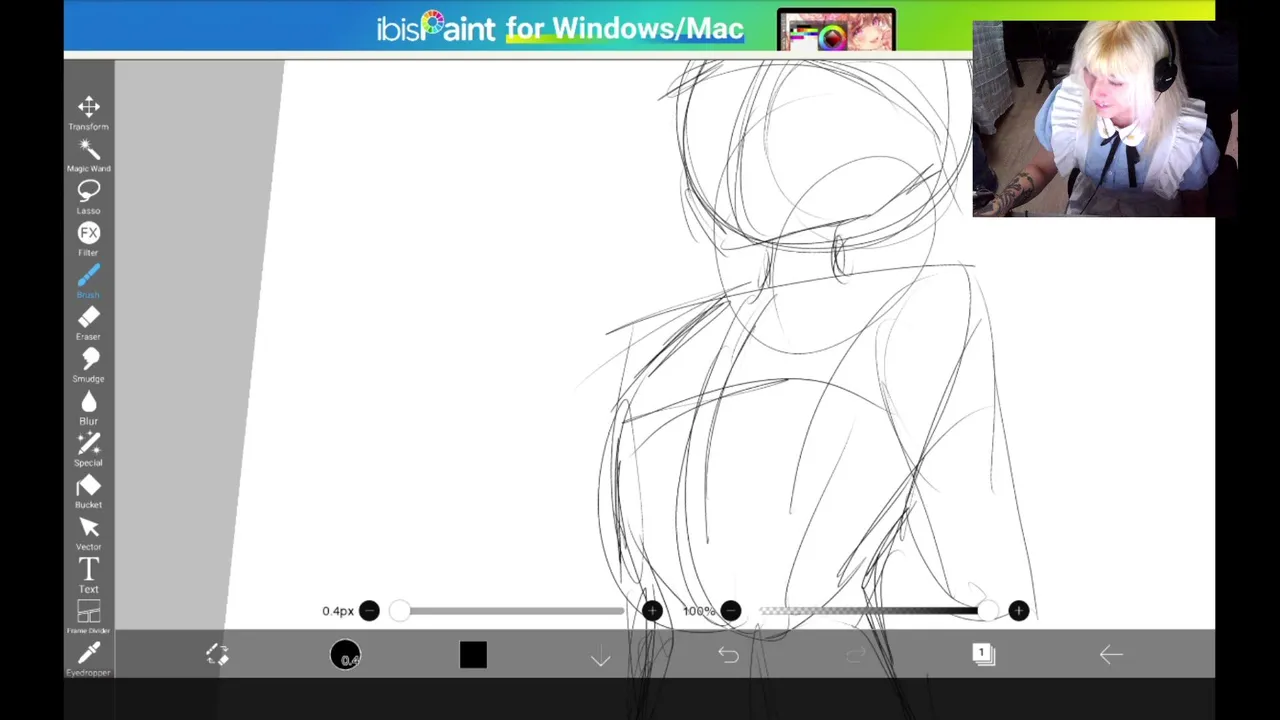Undo the last stroke
This screenshot has width=1280, height=720.
click(x=728, y=655)
